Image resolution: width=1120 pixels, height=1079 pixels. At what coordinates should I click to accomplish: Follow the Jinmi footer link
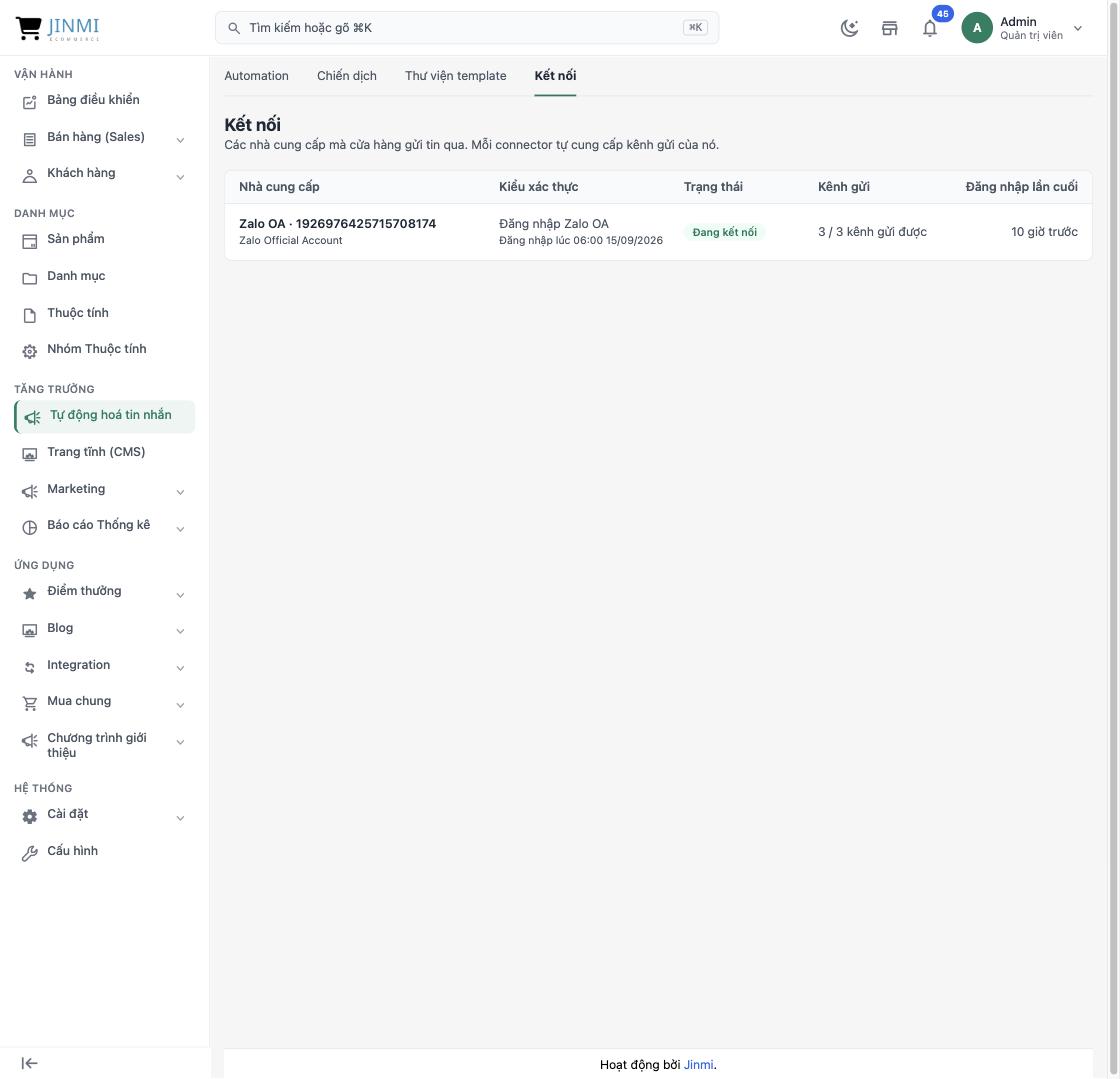[698, 1065]
